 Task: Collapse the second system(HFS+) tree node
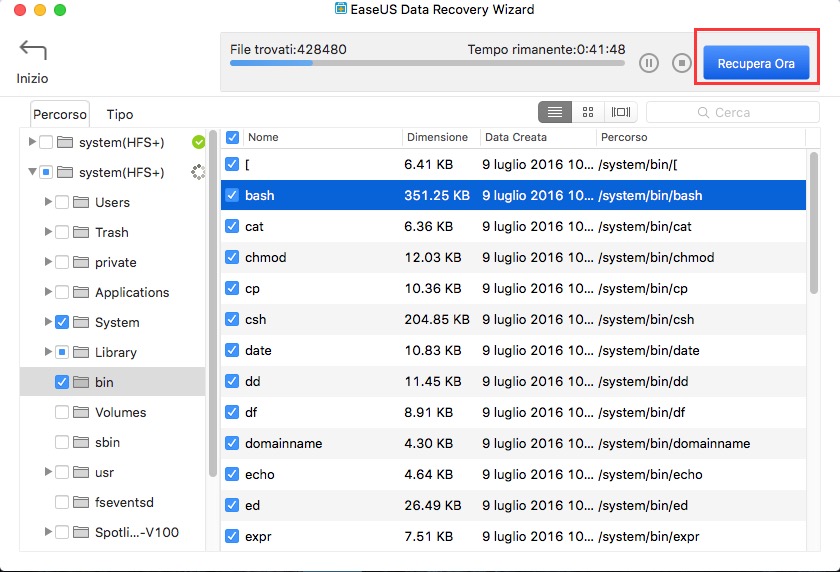click(32, 171)
